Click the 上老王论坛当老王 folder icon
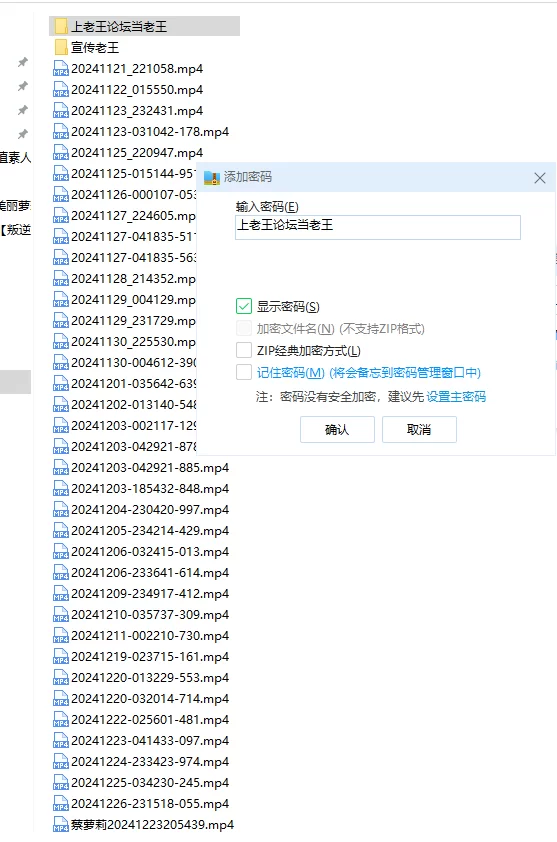557x842 pixels. (61, 26)
